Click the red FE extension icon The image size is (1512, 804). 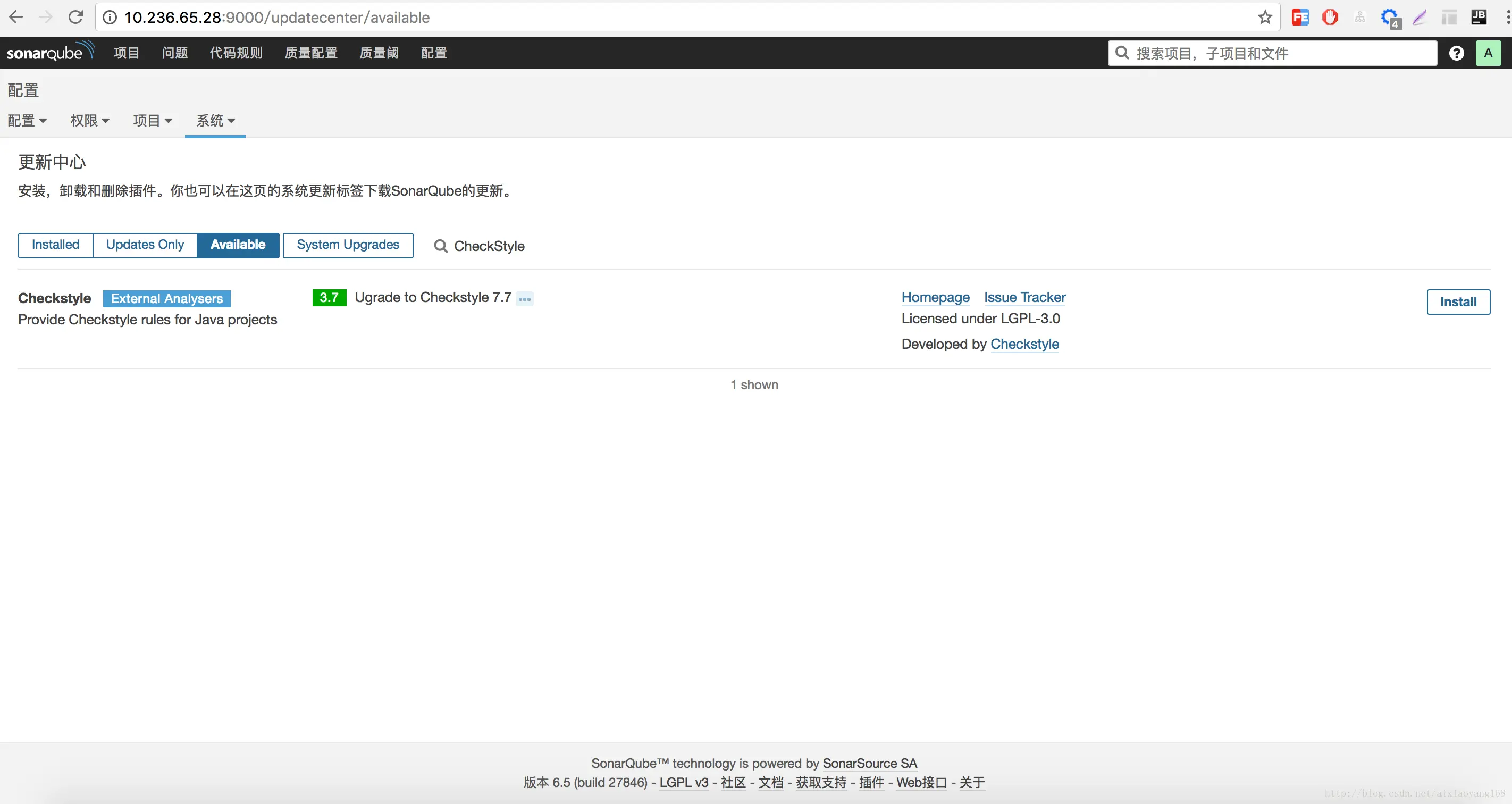coord(1300,17)
